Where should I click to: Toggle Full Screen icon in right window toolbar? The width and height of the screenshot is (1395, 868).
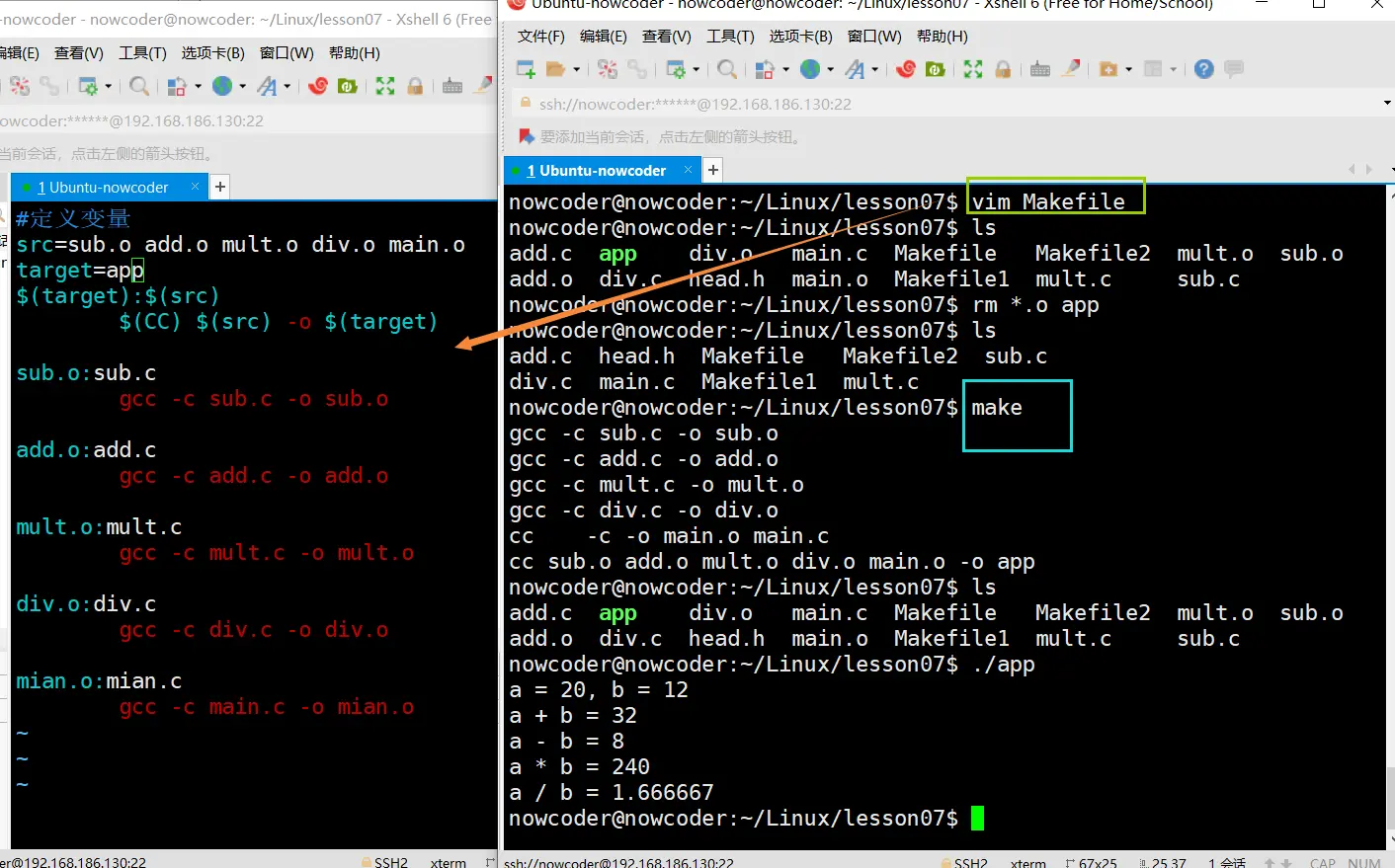(x=973, y=69)
